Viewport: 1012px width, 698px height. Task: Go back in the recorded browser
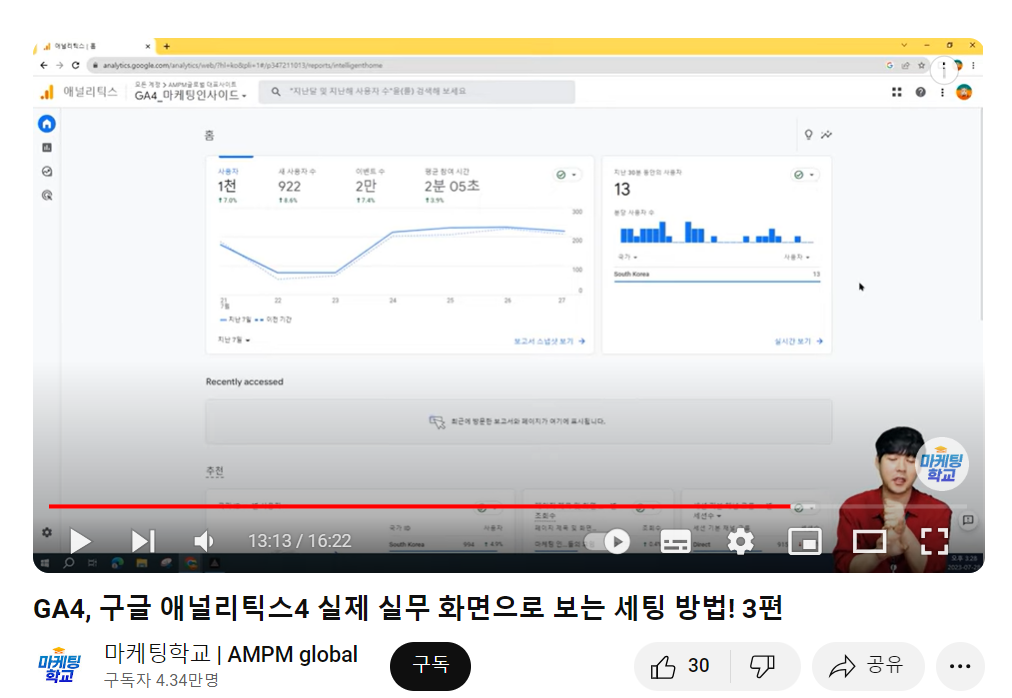click(44, 65)
